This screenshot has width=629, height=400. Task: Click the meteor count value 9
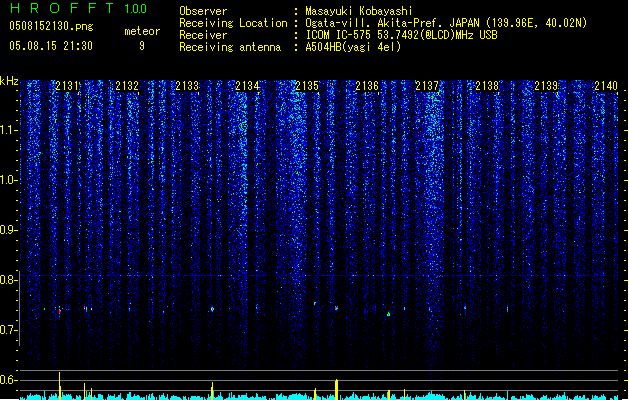coord(142,46)
